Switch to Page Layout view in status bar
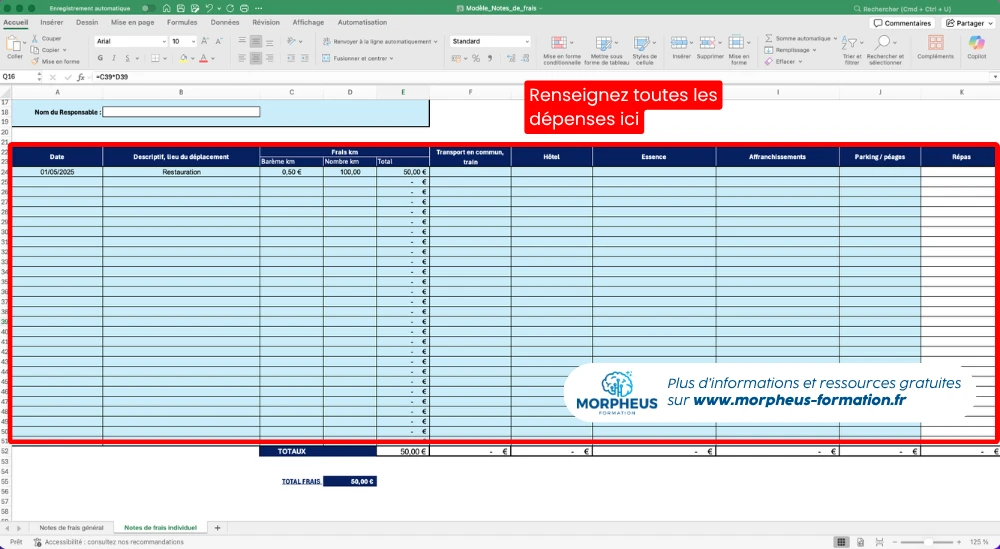Viewport: 1000px width, 549px height. [x=860, y=542]
